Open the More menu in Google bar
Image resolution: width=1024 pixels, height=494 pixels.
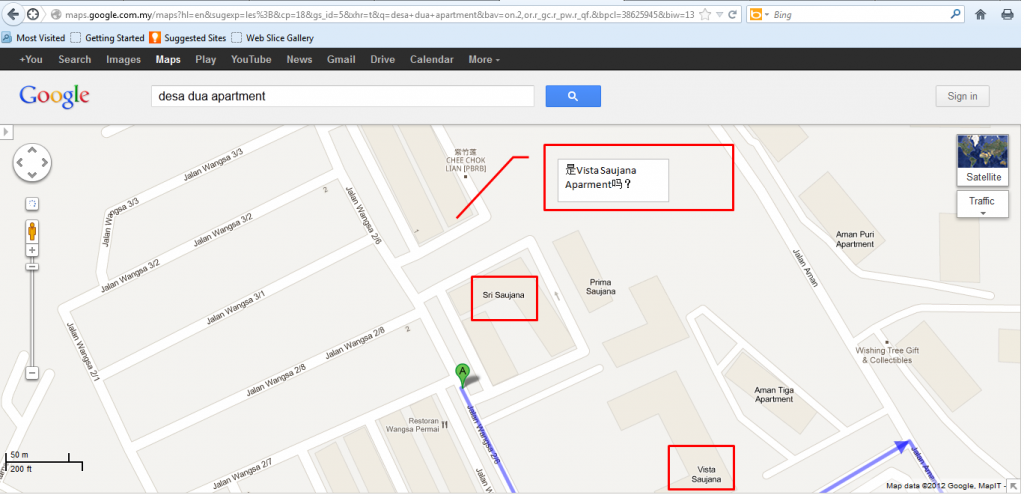tap(484, 59)
